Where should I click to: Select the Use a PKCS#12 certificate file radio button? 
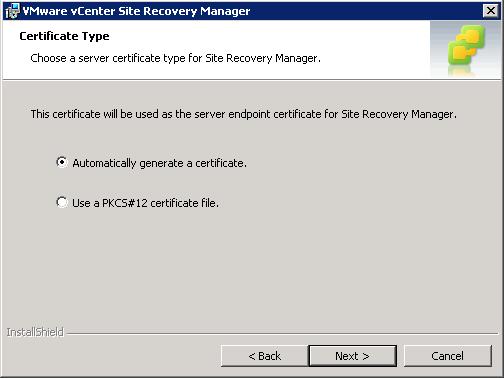[62, 202]
